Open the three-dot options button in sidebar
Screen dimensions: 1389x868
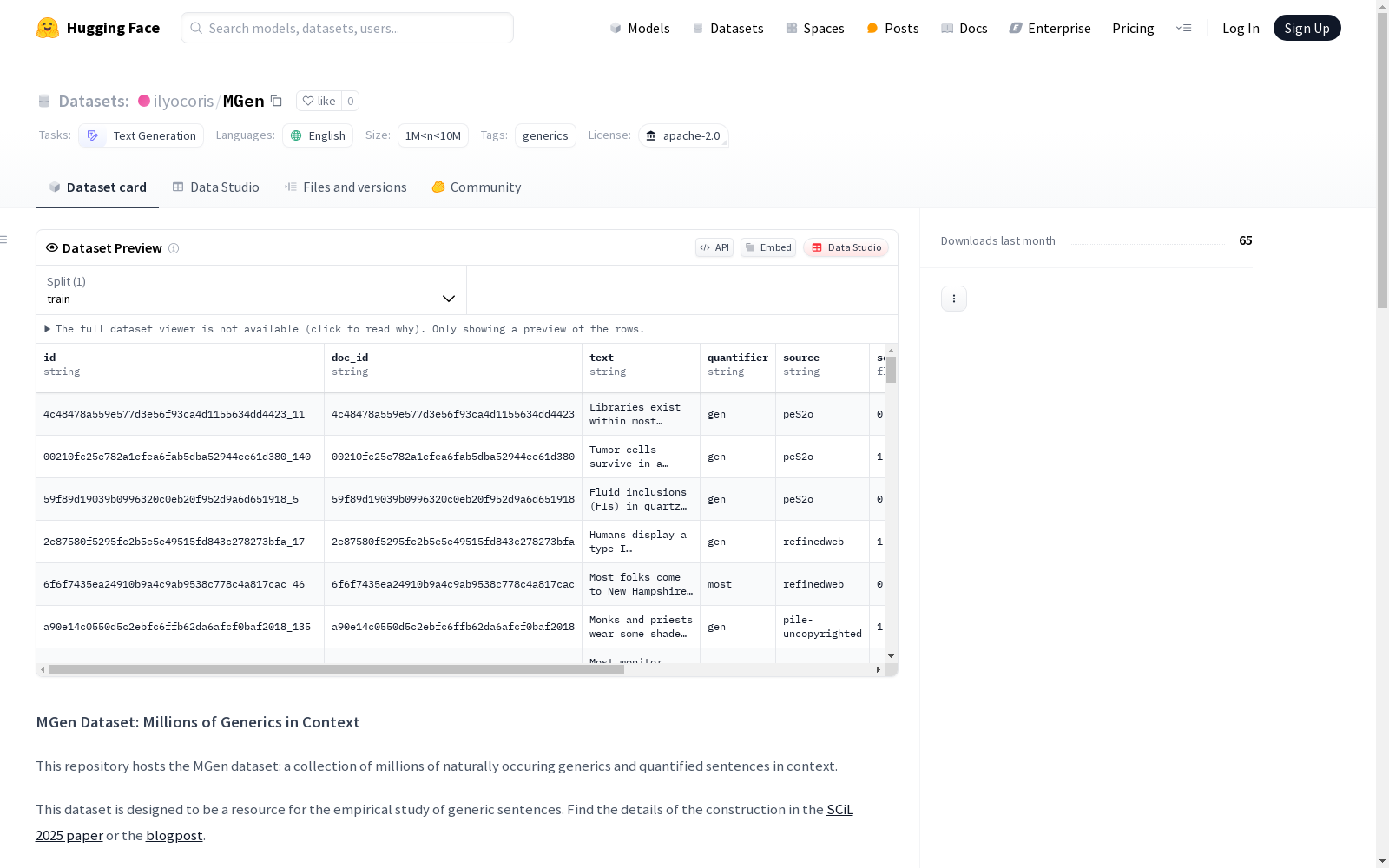click(x=954, y=299)
